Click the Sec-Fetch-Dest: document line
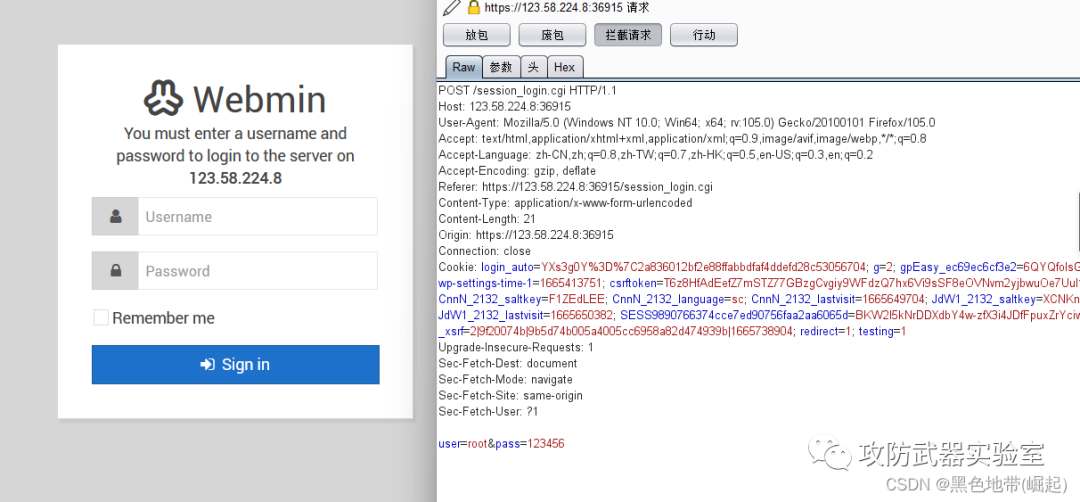The image size is (1080, 502). [x=508, y=363]
